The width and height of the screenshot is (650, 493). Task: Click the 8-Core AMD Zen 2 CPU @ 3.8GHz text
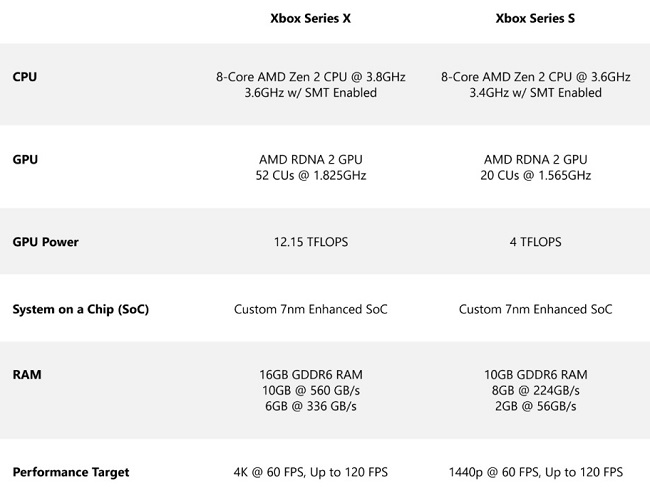(309, 75)
